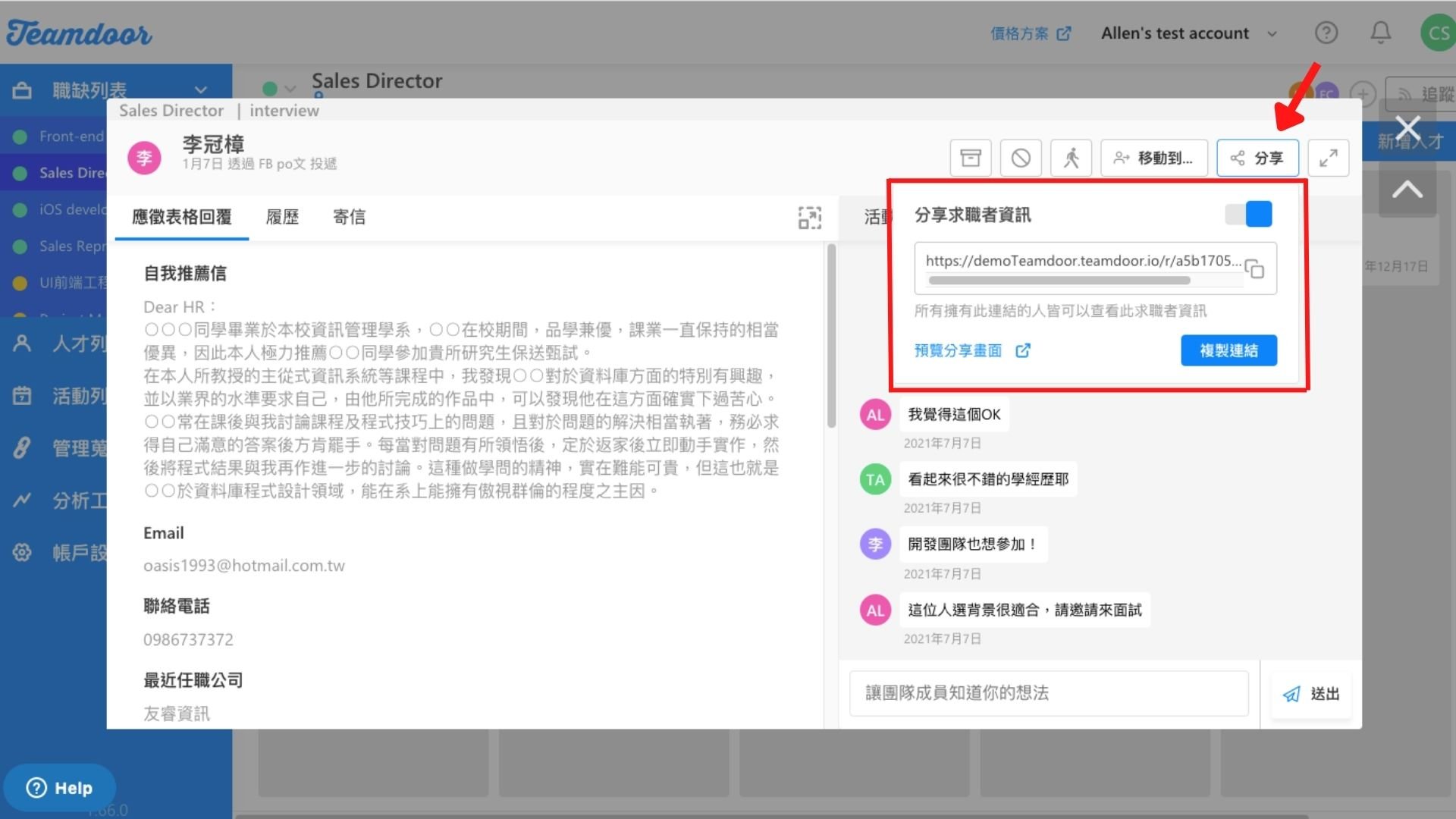Open the 管理 sidebar menu
The height and width of the screenshot is (819, 1456).
point(55,448)
